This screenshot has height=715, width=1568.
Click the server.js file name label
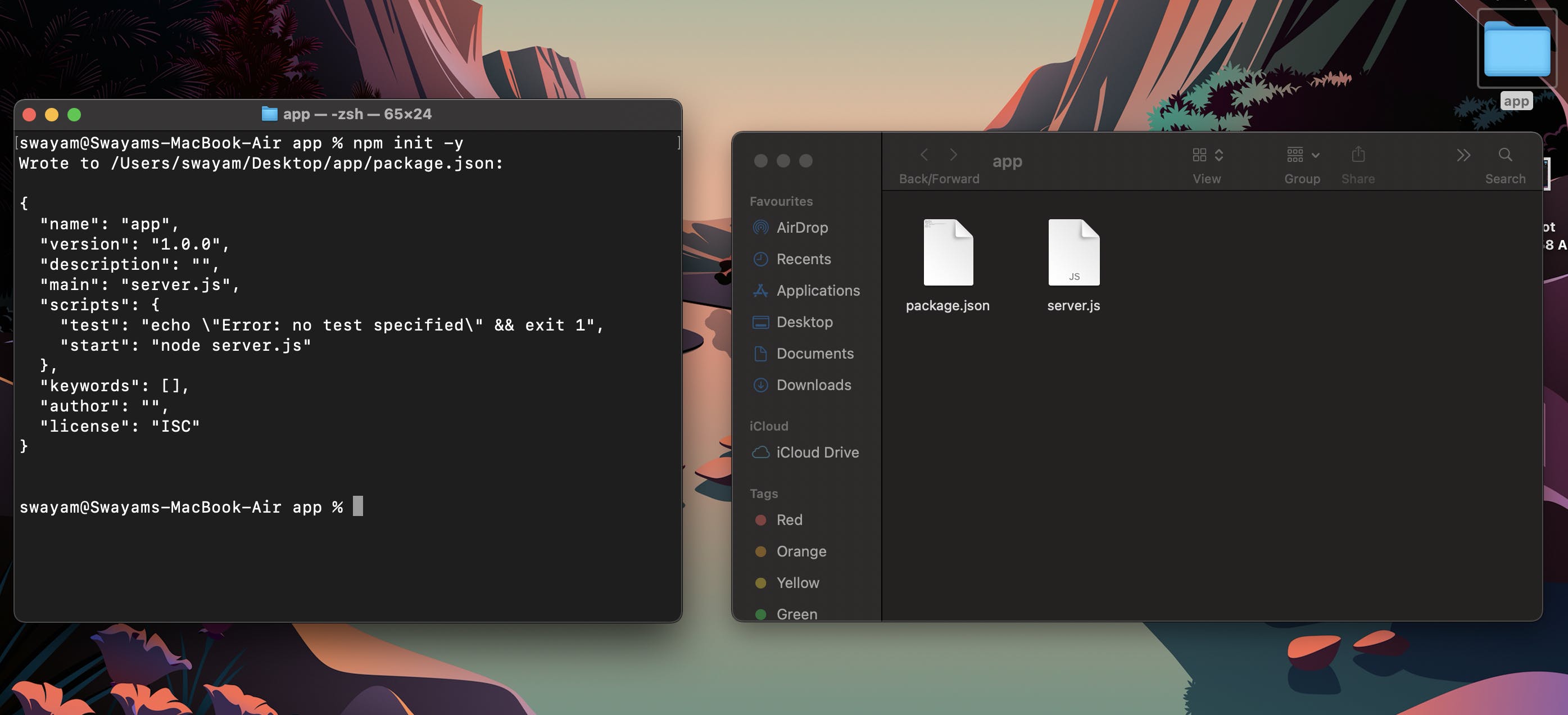(1073, 305)
